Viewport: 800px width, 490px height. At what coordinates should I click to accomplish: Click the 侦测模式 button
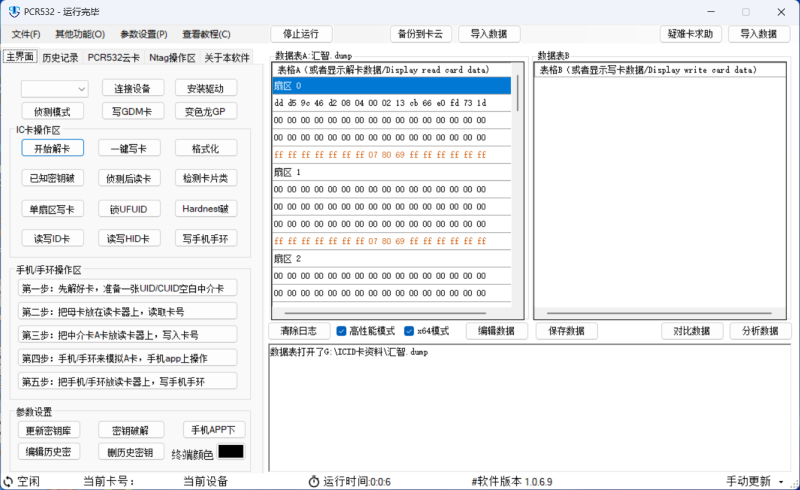pos(53,112)
